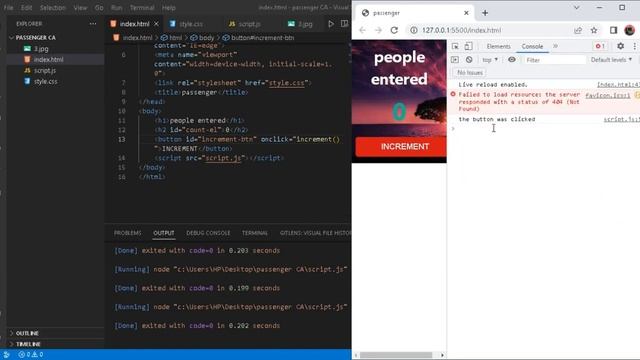Select the OUTPUT panel tab
Viewport: 640px width, 360px height.
[164, 233]
